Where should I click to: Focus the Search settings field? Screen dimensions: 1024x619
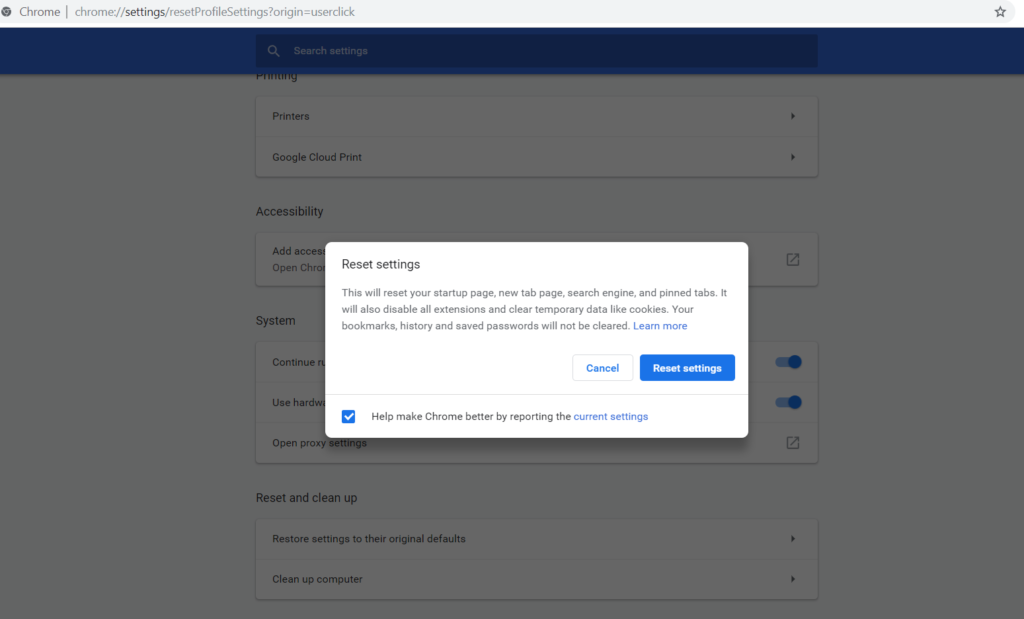click(537, 51)
